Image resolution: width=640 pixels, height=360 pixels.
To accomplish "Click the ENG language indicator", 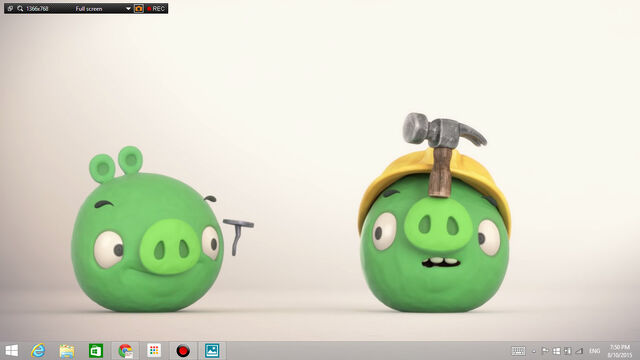I will click(x=595, y=351).
